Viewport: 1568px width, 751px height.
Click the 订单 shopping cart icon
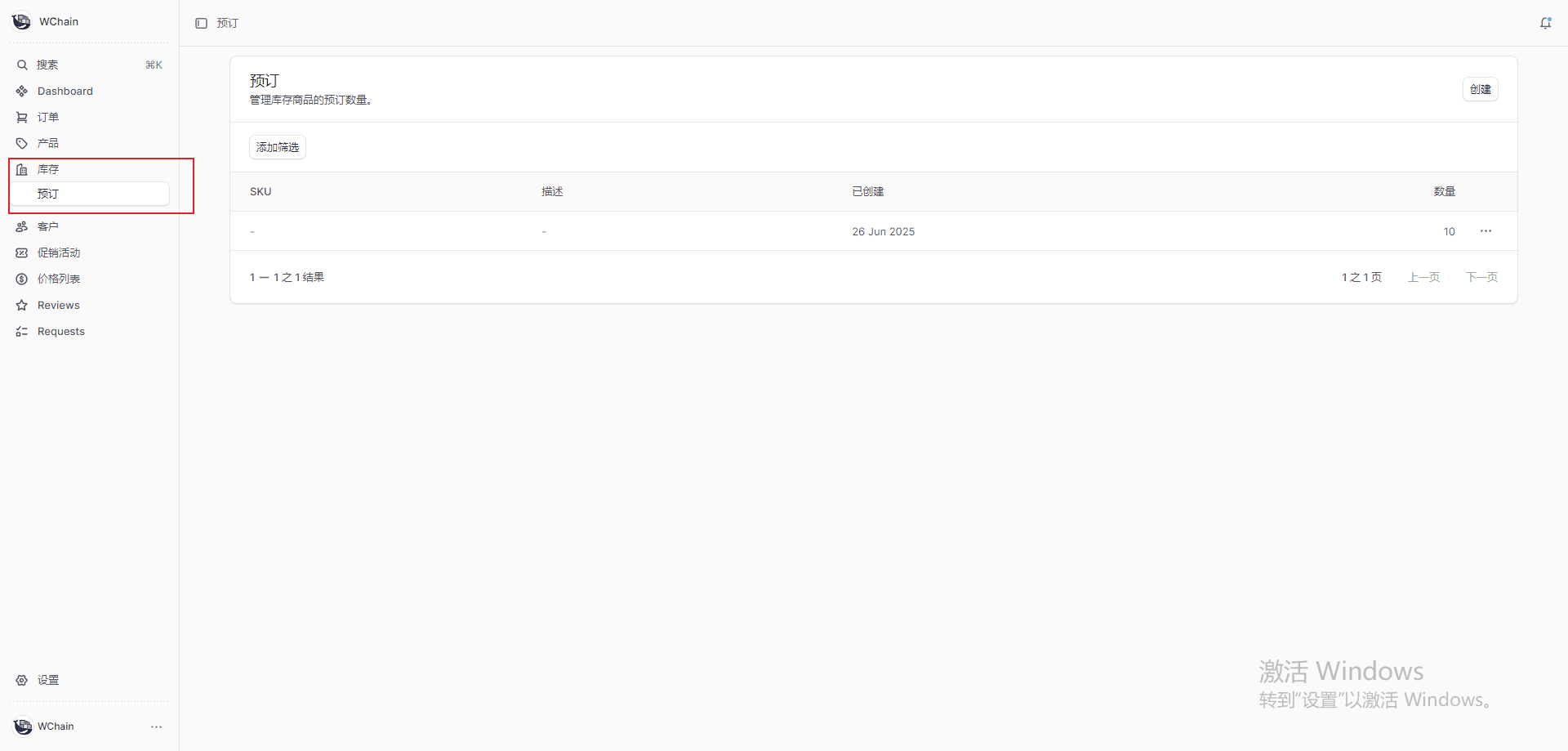point(22,118)
